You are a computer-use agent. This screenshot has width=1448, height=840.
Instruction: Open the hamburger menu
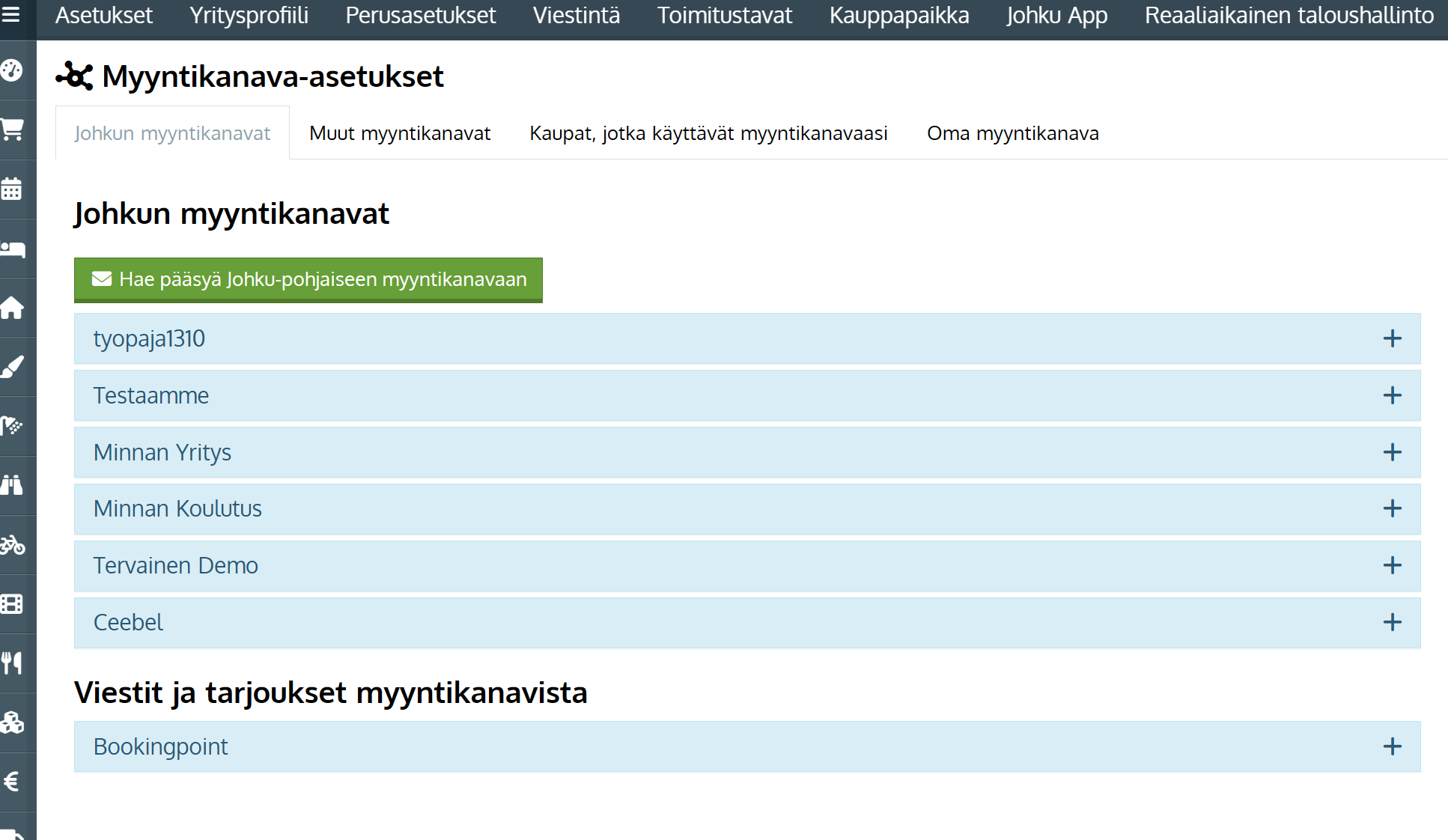(x=10, y=14)
